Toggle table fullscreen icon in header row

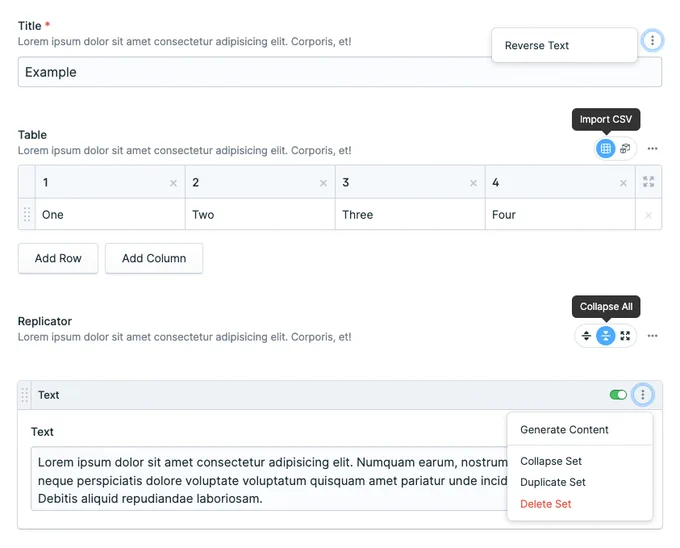[x=648, y=182]
